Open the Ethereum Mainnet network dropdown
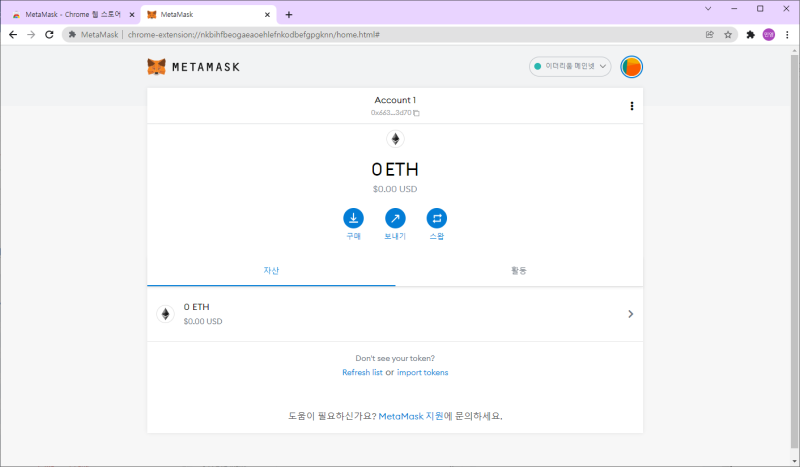Image resolution: width=800 pixels, height=467 pixels. (570, 66)
